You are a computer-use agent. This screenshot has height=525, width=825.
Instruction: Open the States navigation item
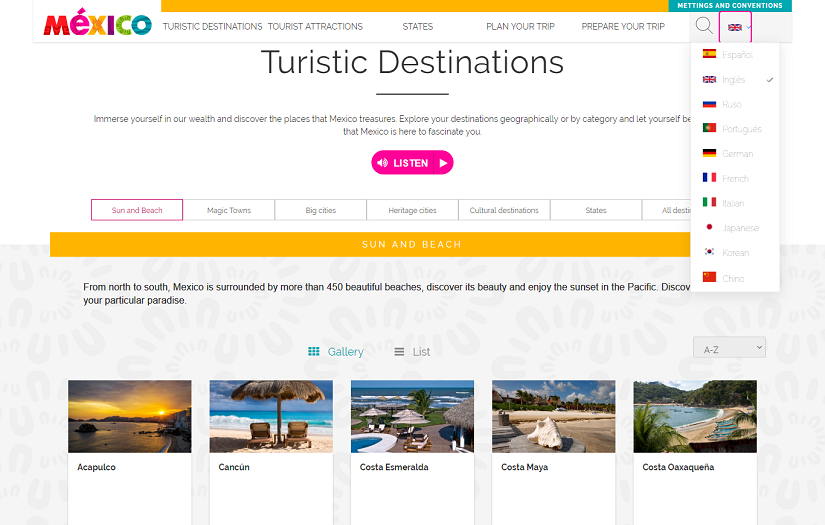[418, 26]
